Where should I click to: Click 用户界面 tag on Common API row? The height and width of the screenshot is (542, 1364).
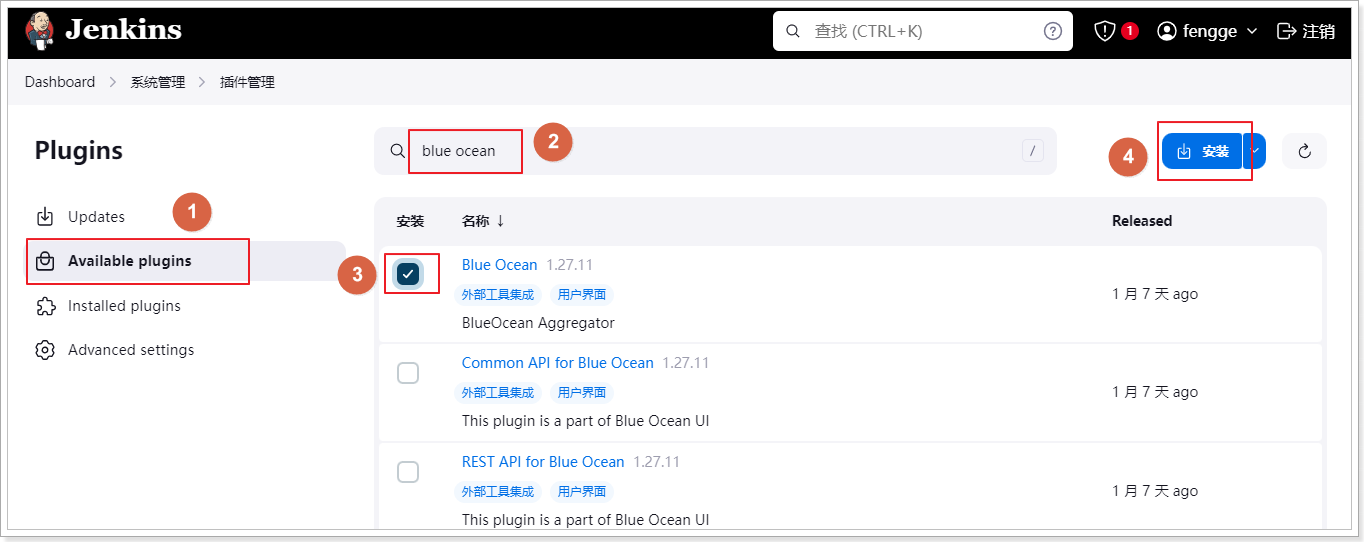[582, 392]
